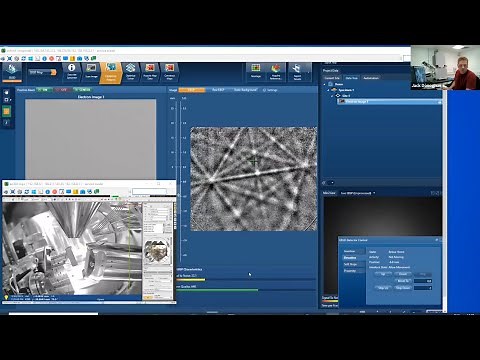Click the address field in small remote window

(149, 191)
